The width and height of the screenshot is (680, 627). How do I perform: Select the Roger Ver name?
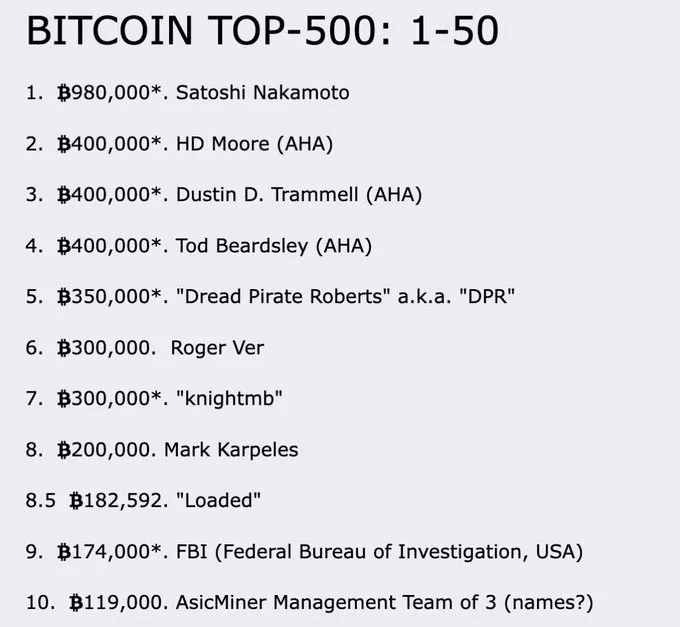coord(217,348)
